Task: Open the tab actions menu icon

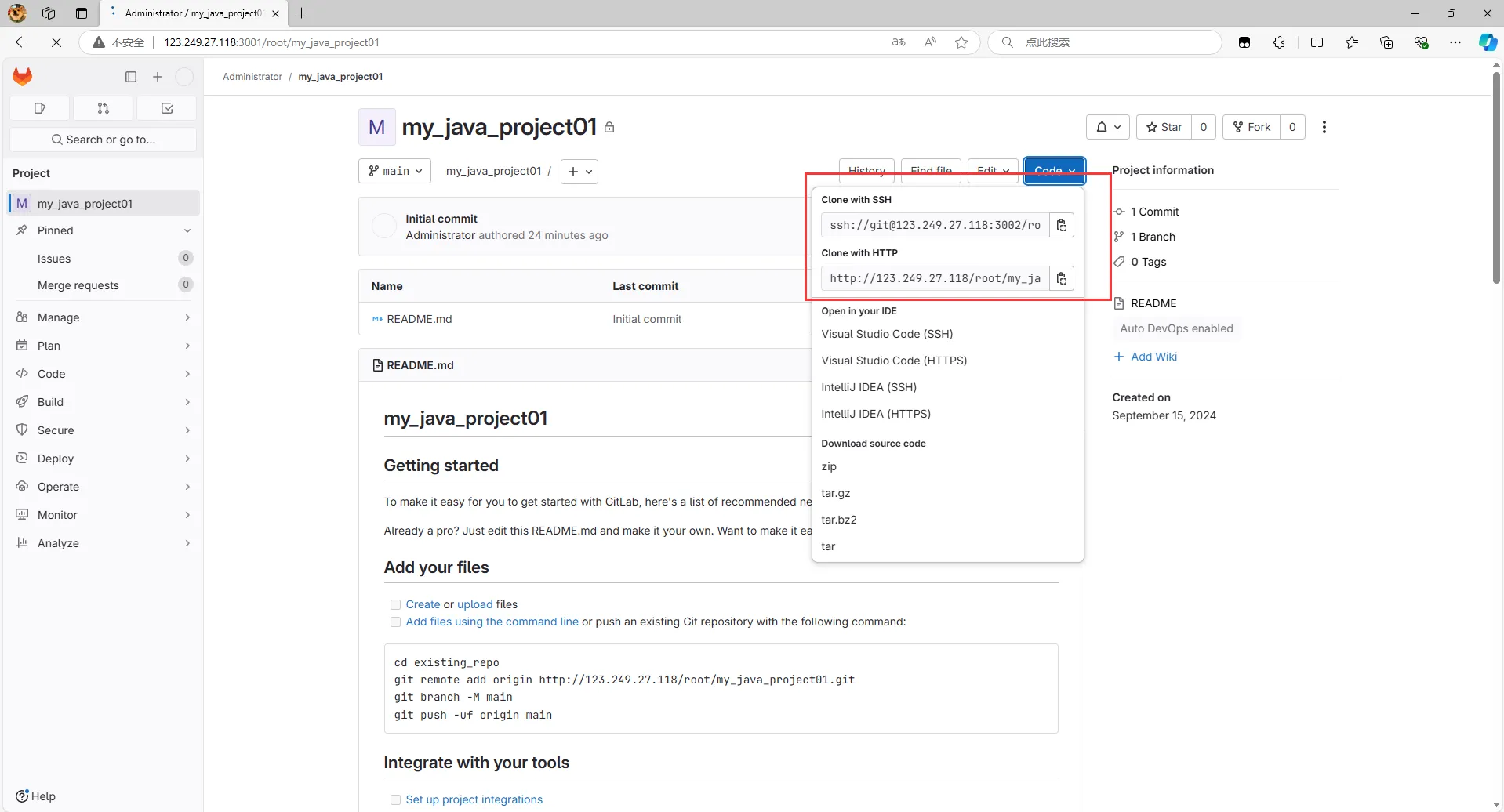Action: click(x=82, y=13)
